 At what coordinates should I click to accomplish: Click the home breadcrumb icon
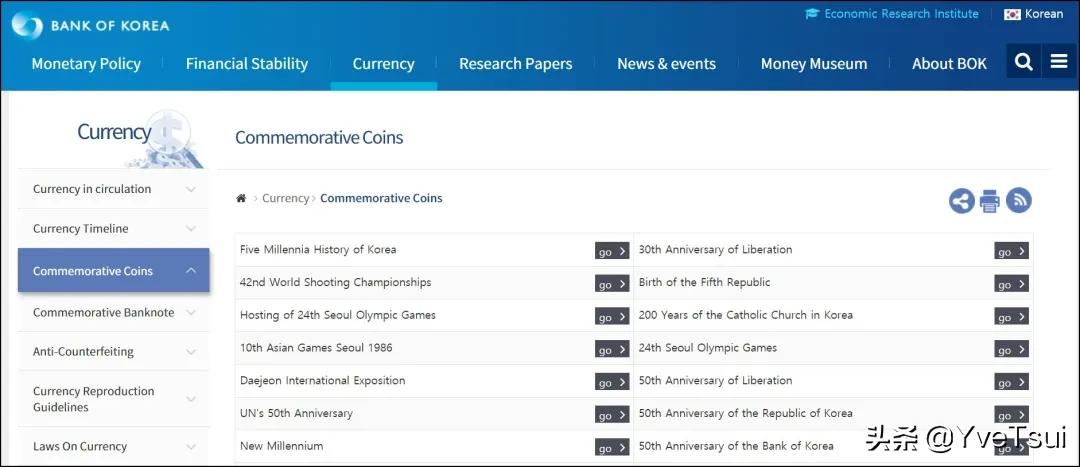[x=241, y=199]
